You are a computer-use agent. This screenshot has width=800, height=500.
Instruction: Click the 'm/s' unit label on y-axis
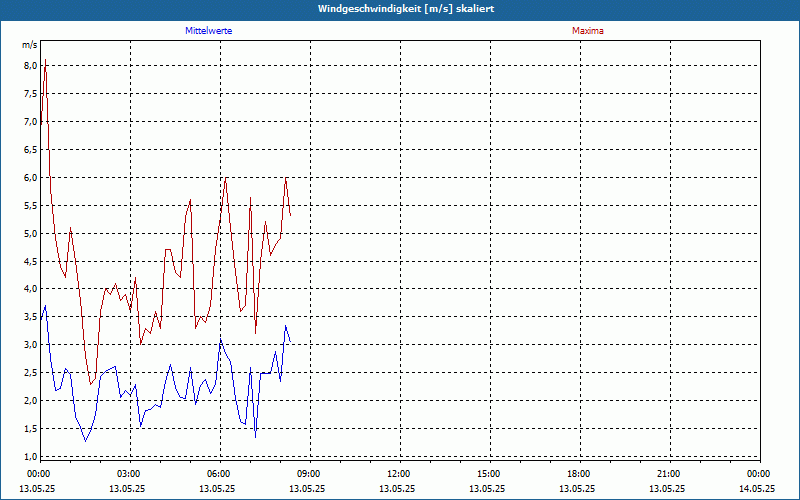click(30, 45)
